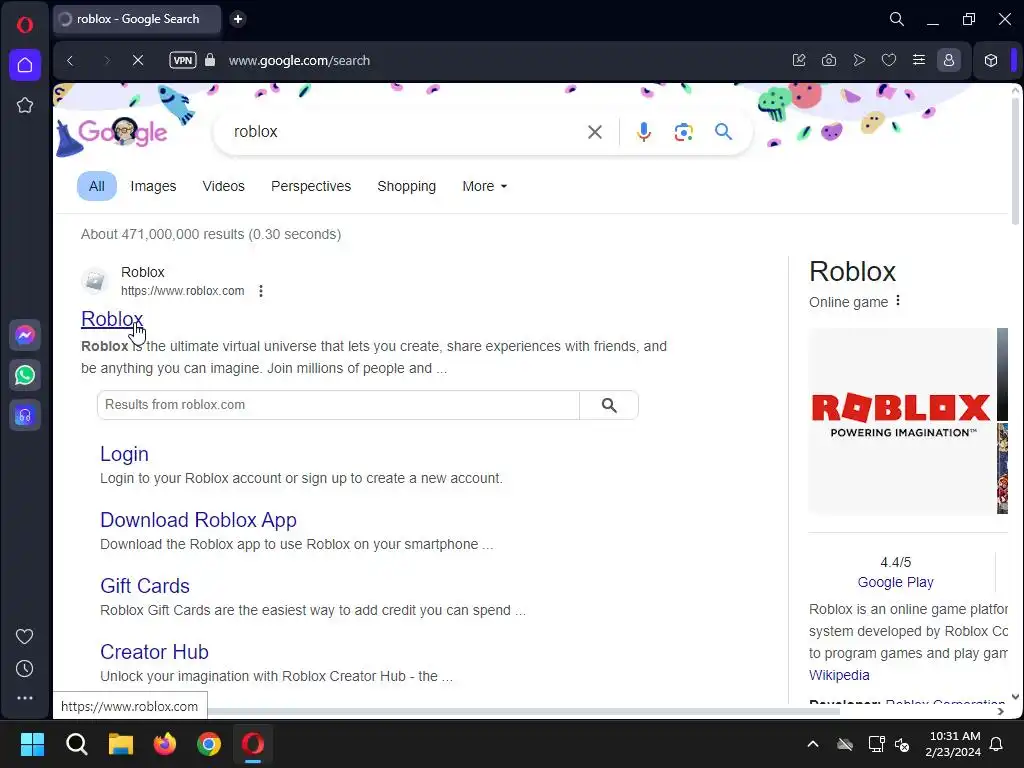
Task: Show hidden system tray icons chevron
Action: (x=813, y=744)
